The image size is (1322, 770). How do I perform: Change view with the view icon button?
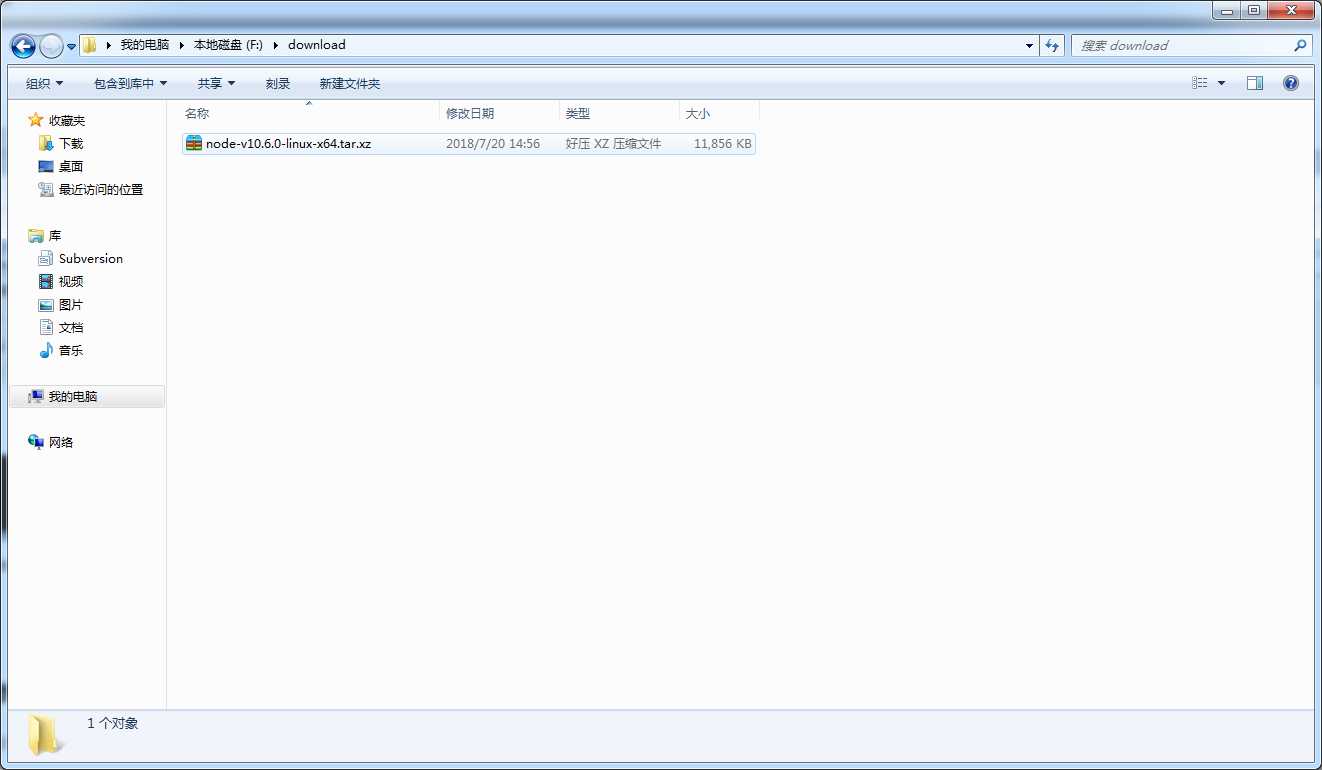point(1200,83)
